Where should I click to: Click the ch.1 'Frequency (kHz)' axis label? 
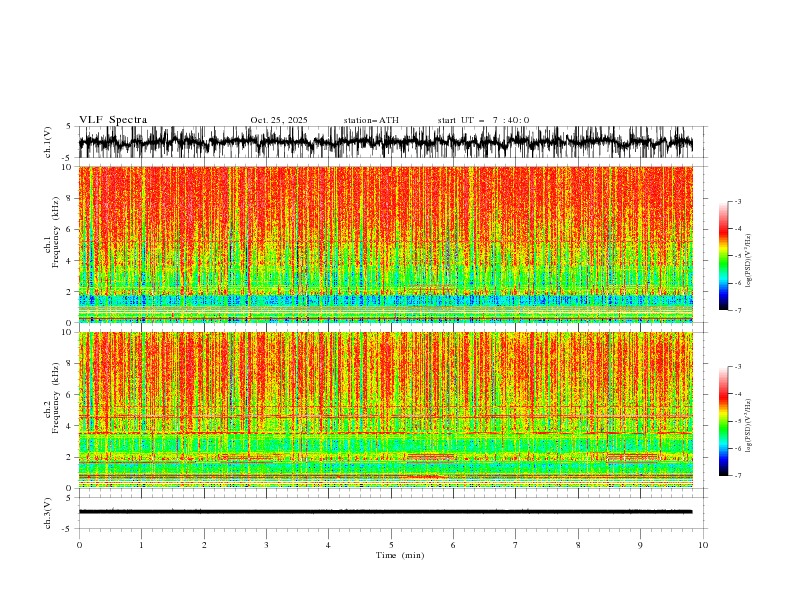point(56,233)
